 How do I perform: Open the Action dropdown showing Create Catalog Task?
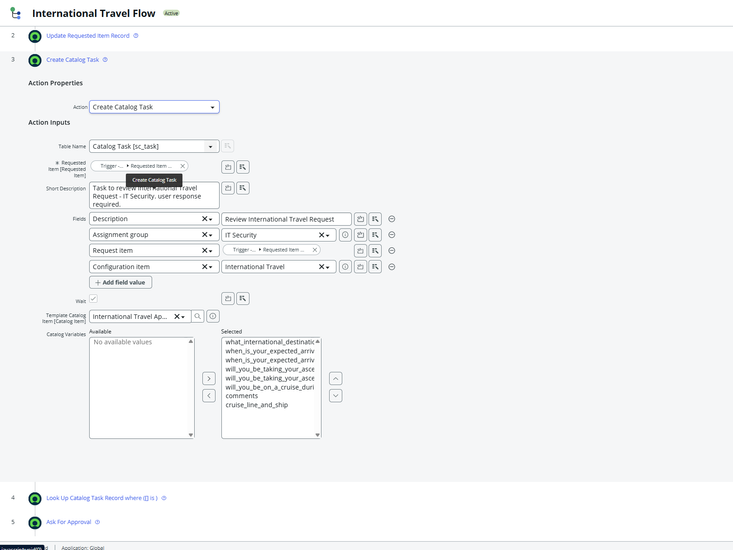click(154, 107)
